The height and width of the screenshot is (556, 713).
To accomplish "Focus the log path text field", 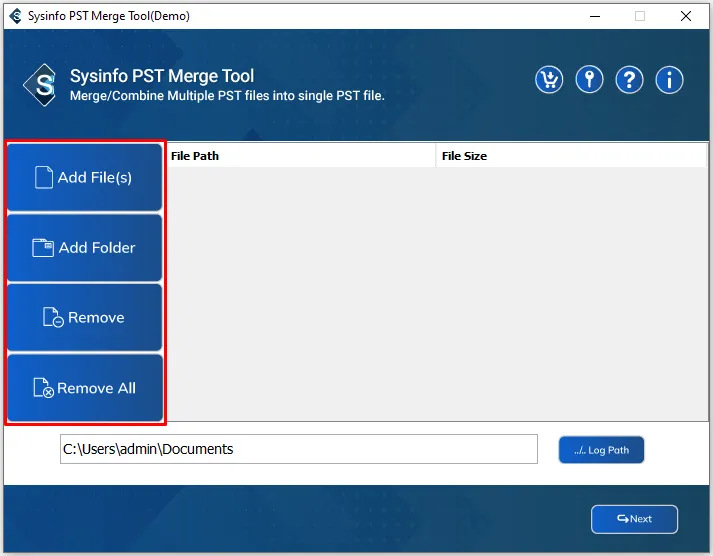I will (298, 450).
